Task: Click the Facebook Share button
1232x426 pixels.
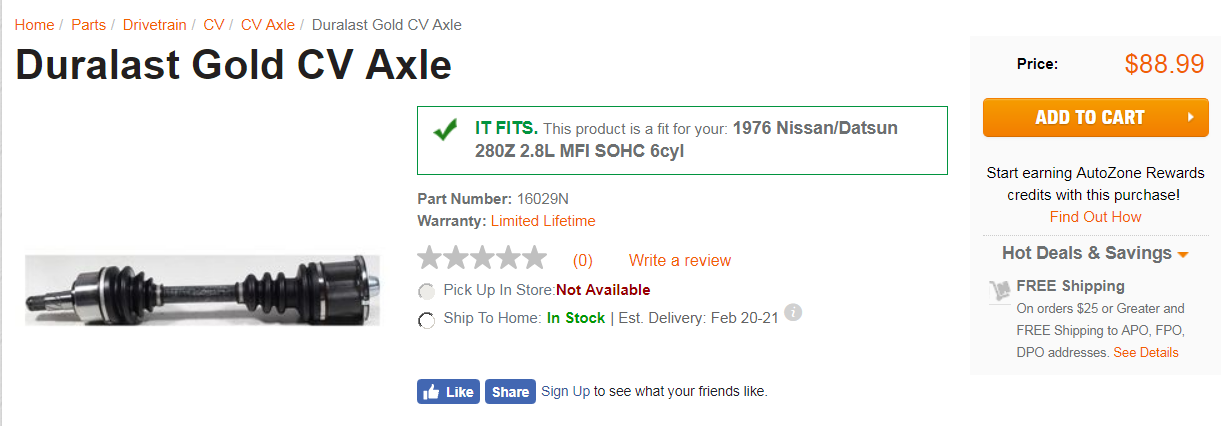Action: 510,392
